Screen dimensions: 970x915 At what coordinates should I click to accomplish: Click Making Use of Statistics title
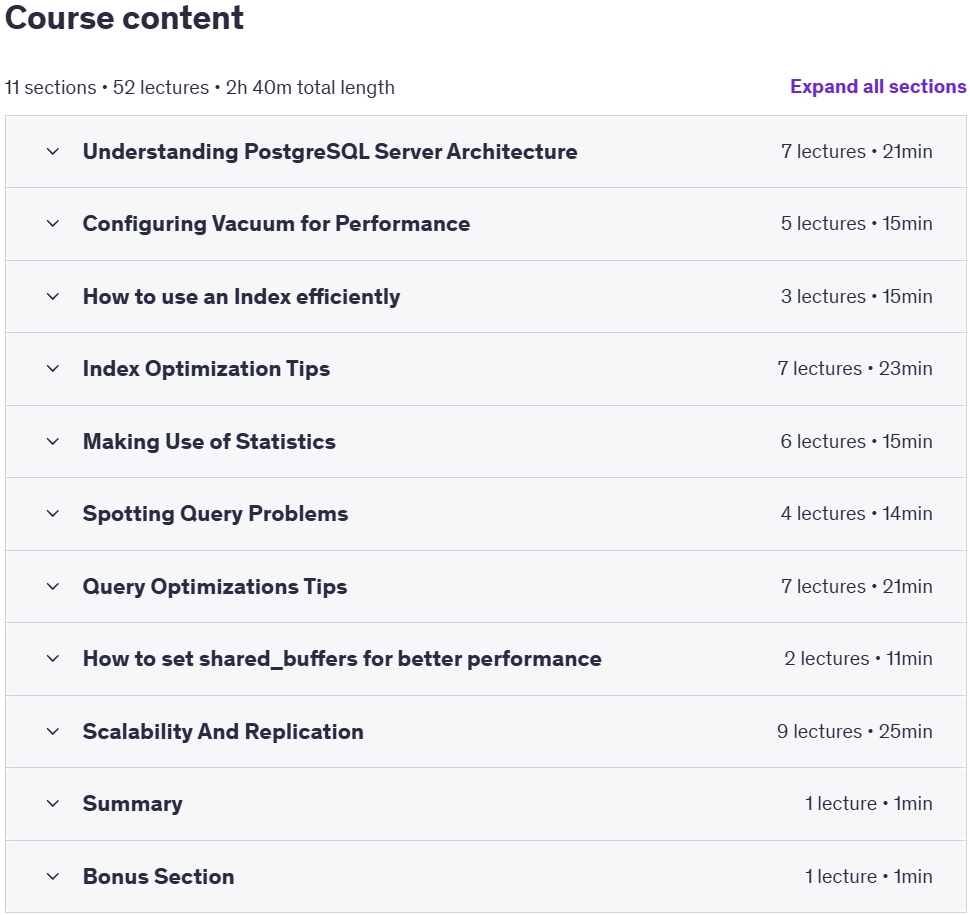click(x=209, y=442)
